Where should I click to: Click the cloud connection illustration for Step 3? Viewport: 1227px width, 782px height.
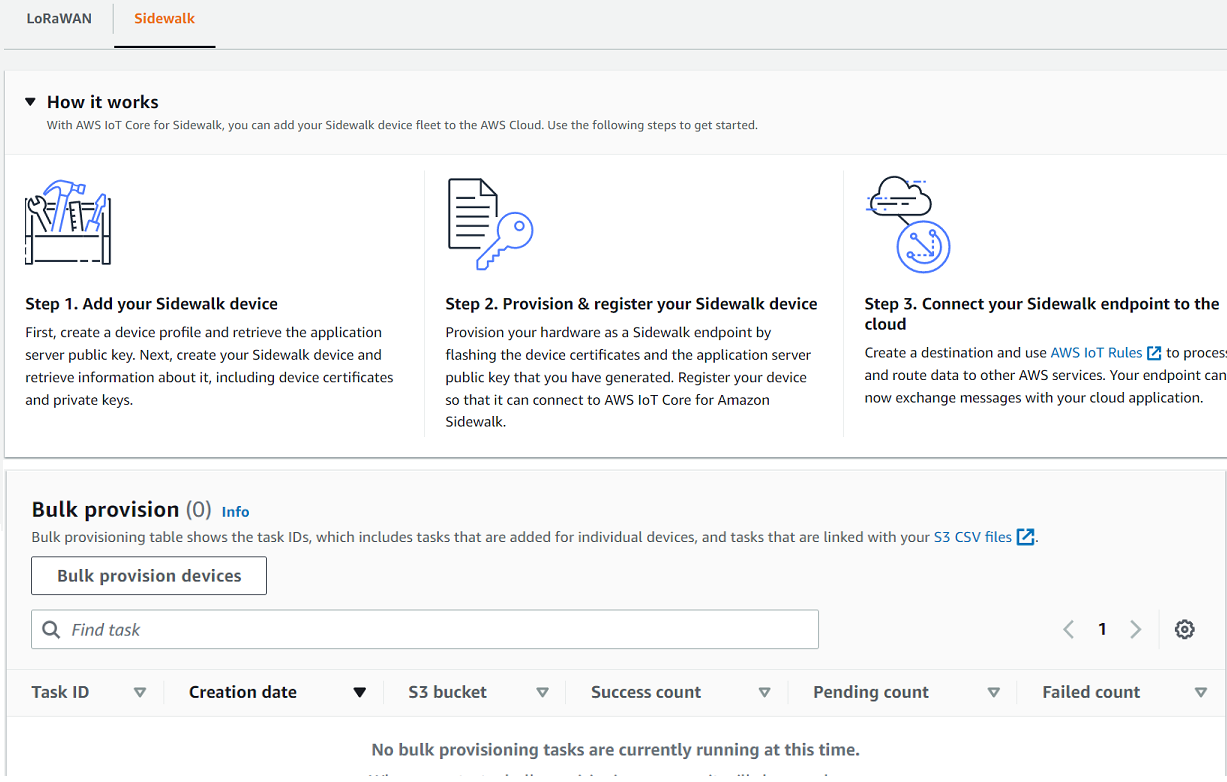coord(907,224)
